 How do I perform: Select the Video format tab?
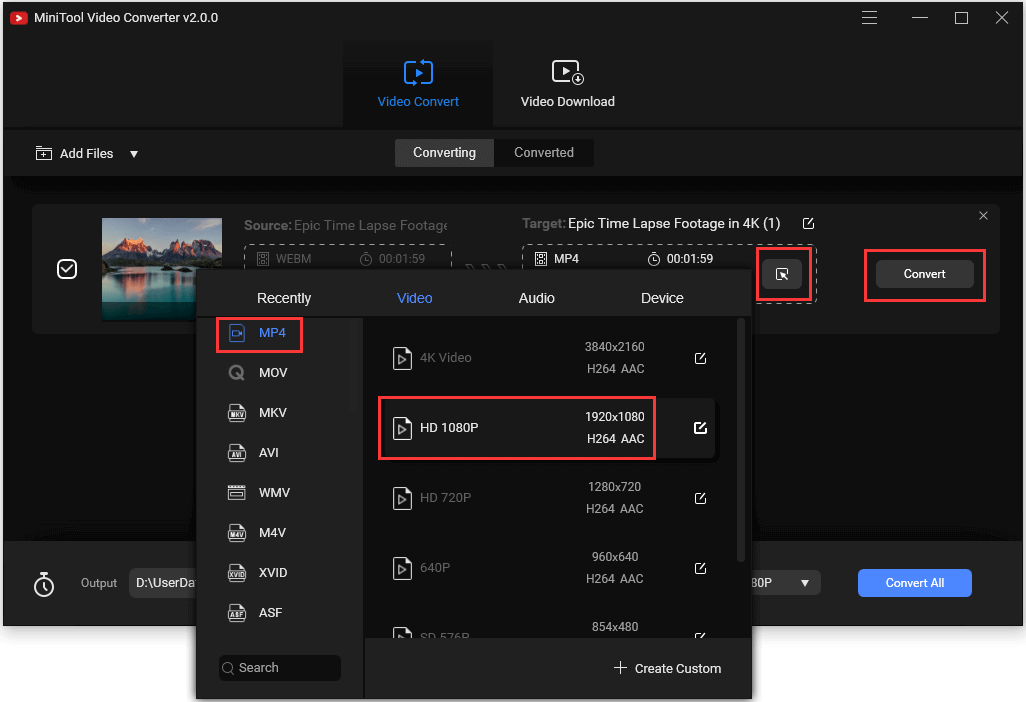[x=414, y=298]
